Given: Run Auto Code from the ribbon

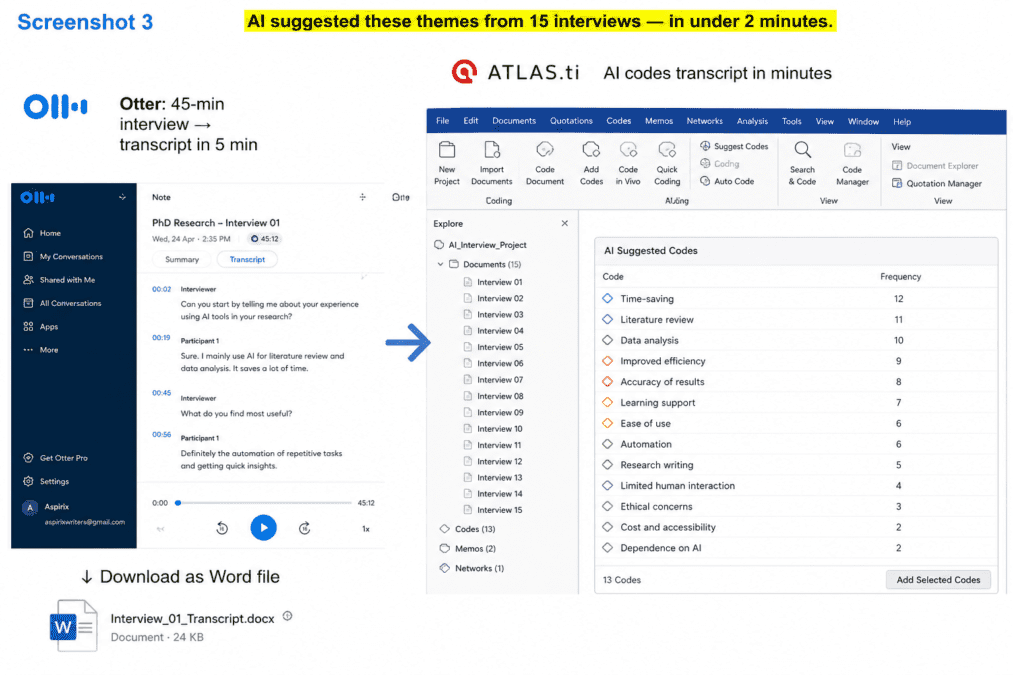Looking at the screenshot, I should 727,181.
